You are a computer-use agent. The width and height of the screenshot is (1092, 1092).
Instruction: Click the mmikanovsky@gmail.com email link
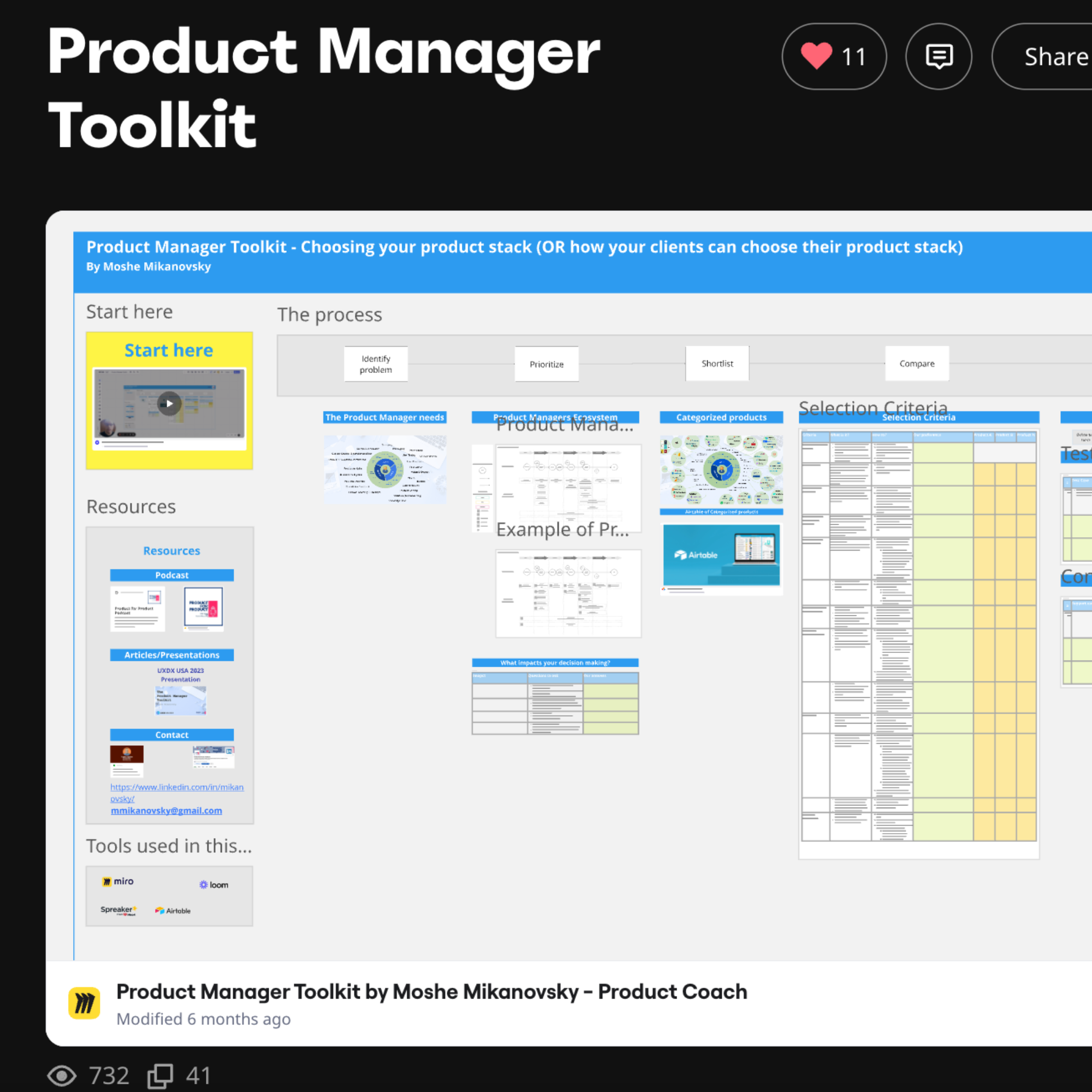click(166, 810)
